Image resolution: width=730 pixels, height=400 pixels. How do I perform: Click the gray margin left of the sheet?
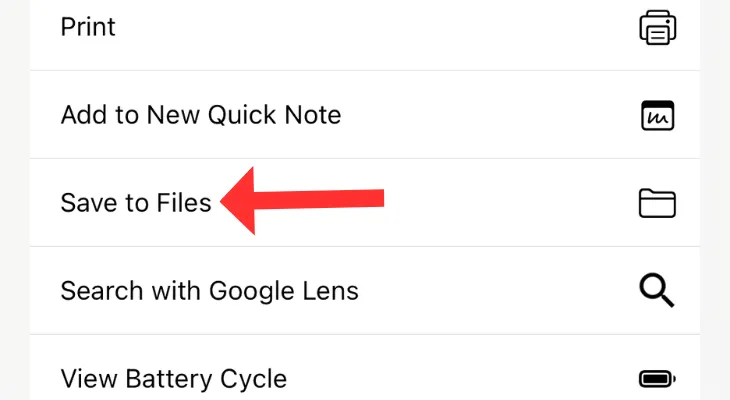click(x=14, y=200)
